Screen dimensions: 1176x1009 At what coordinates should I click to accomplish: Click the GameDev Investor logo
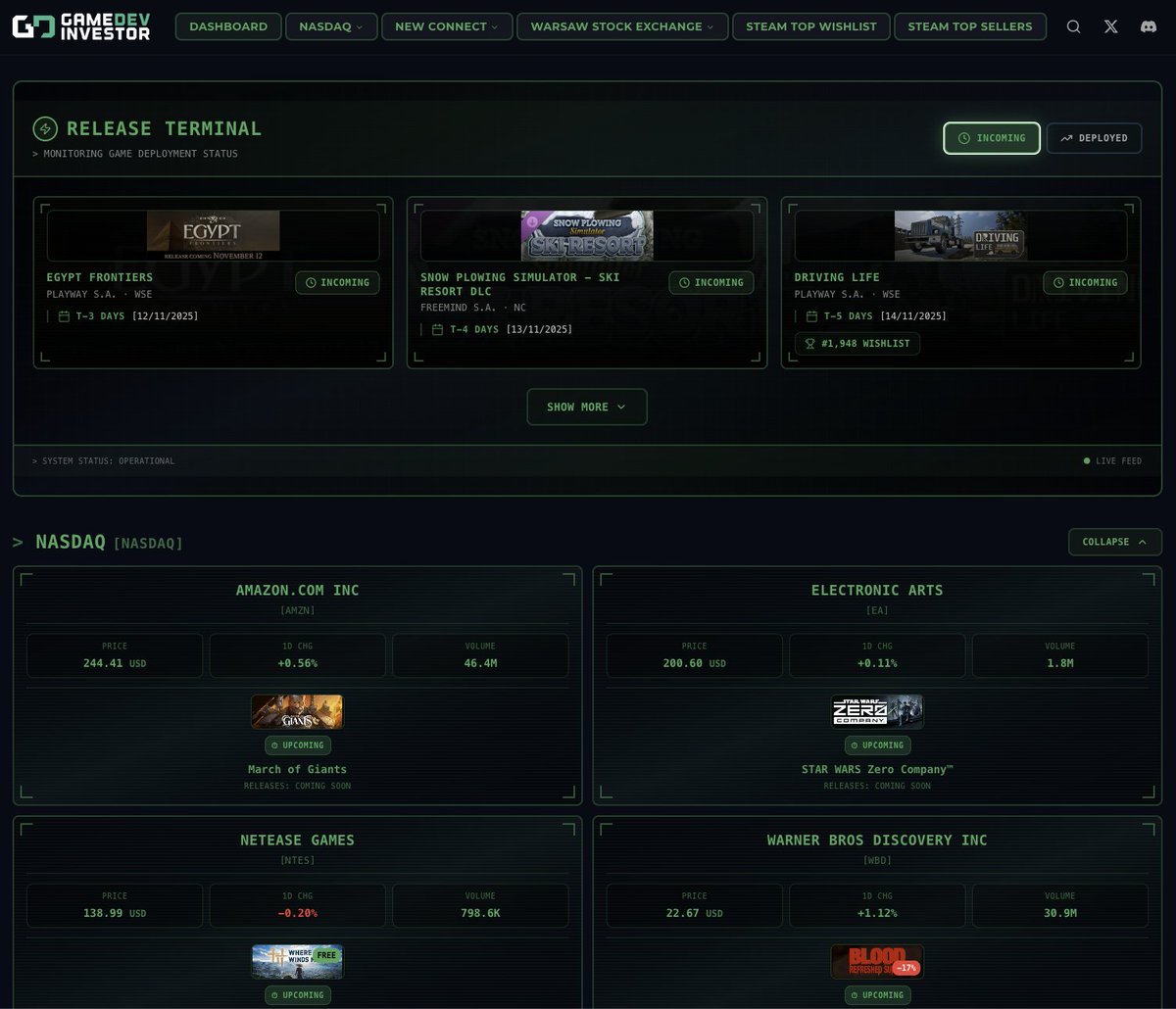81,26
